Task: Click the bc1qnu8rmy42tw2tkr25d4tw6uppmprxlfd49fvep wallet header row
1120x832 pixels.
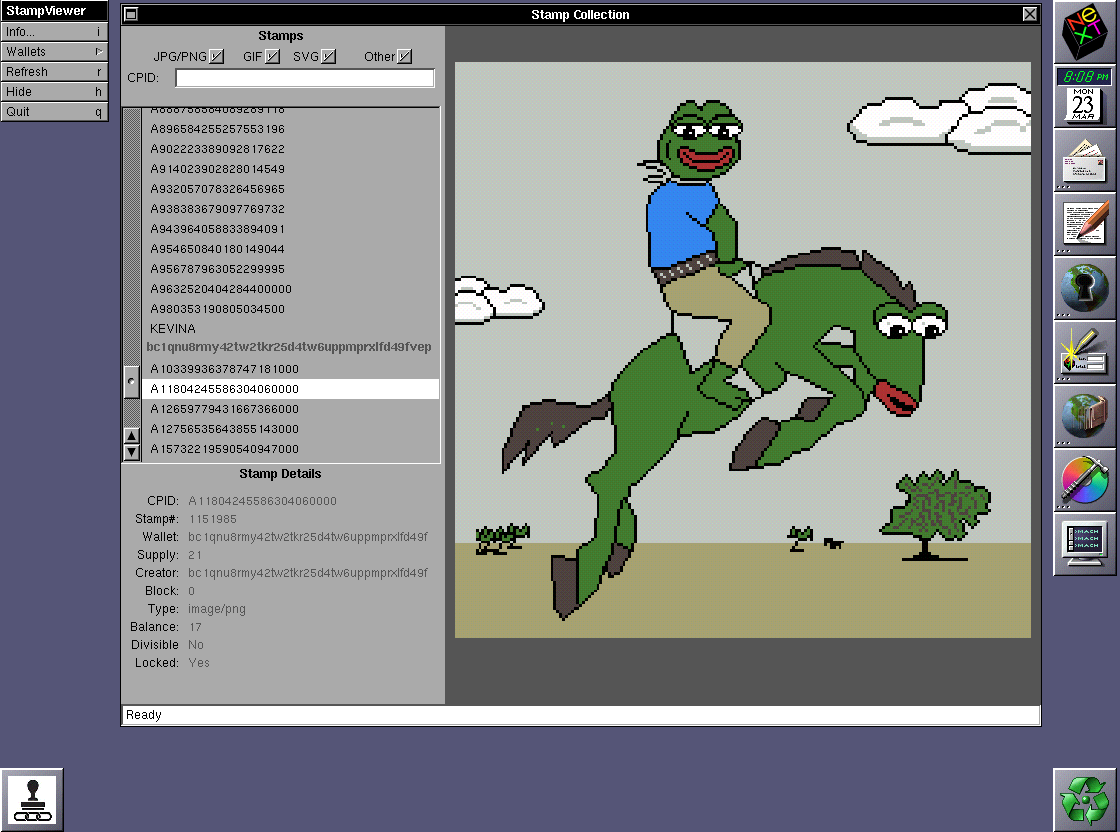Action: point(291,347)
